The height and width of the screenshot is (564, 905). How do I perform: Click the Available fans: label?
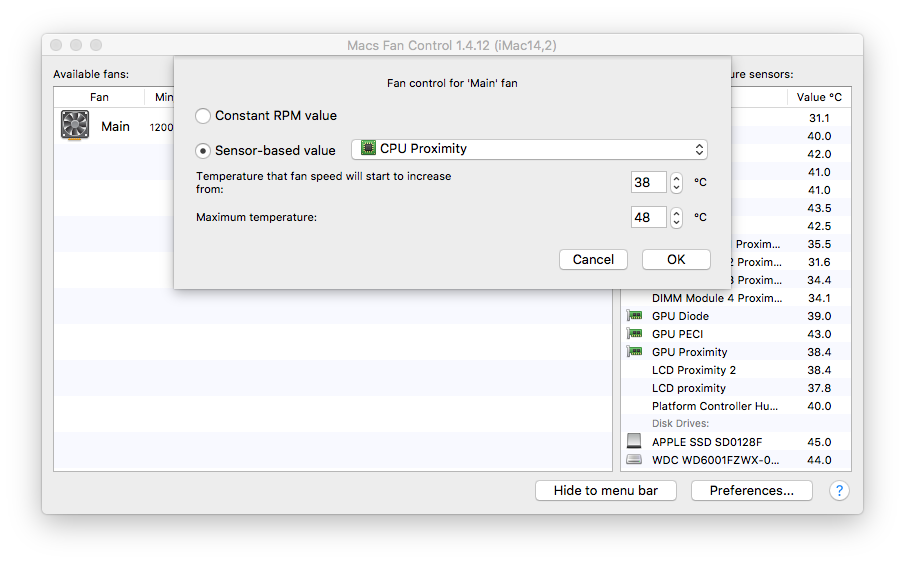click(91, 74)
